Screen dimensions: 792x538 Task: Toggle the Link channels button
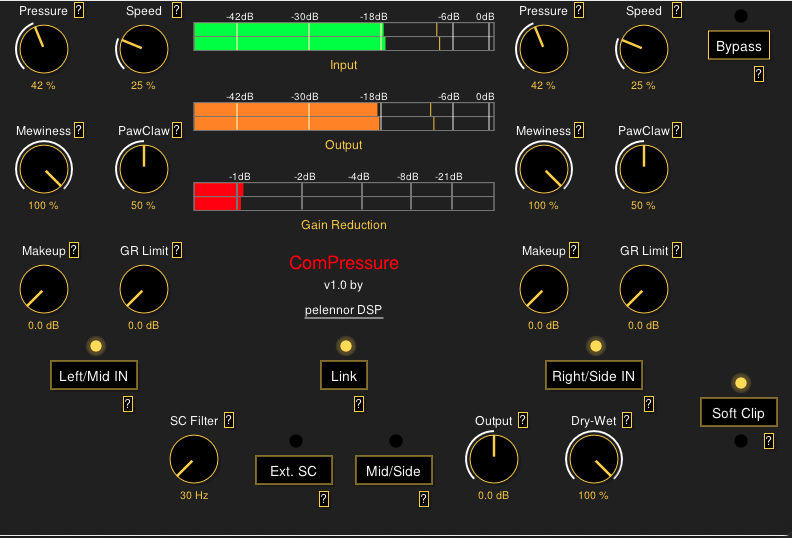coord(345,376)
